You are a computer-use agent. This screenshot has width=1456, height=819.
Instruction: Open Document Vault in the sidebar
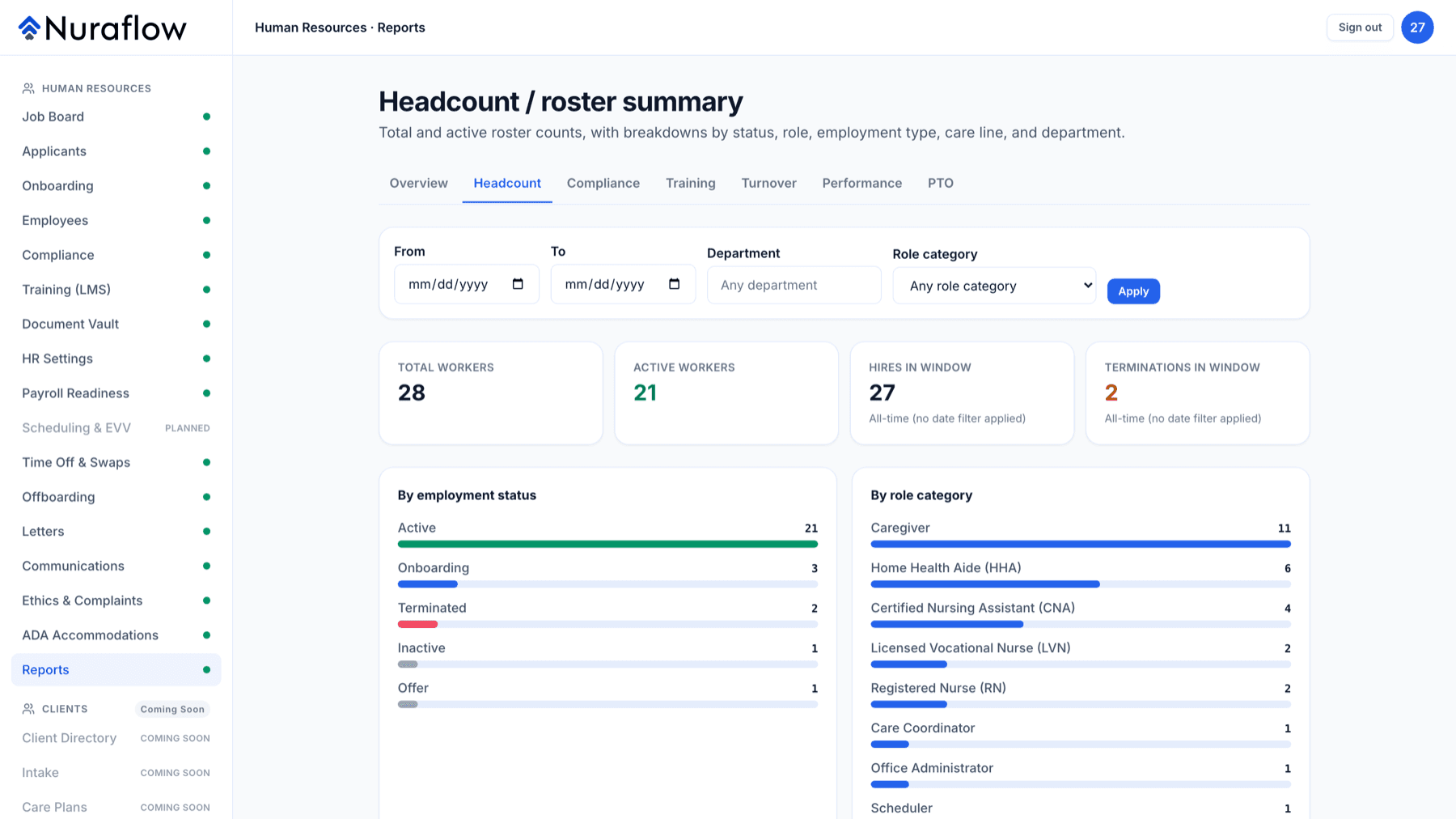(x=116, y=324)
